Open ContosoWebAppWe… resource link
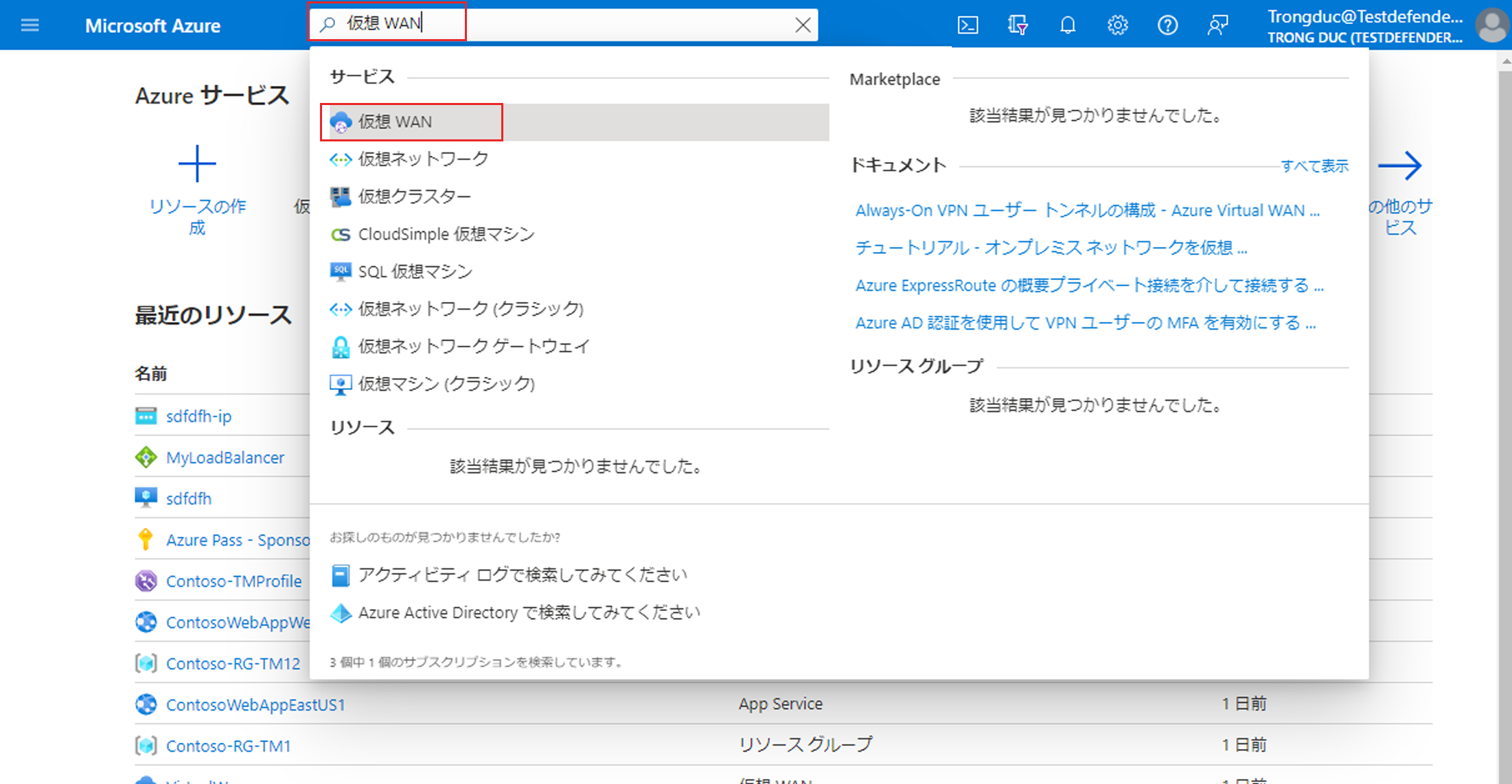The height and width of the screenshot is (784, 1512). (x=238, y=622)
